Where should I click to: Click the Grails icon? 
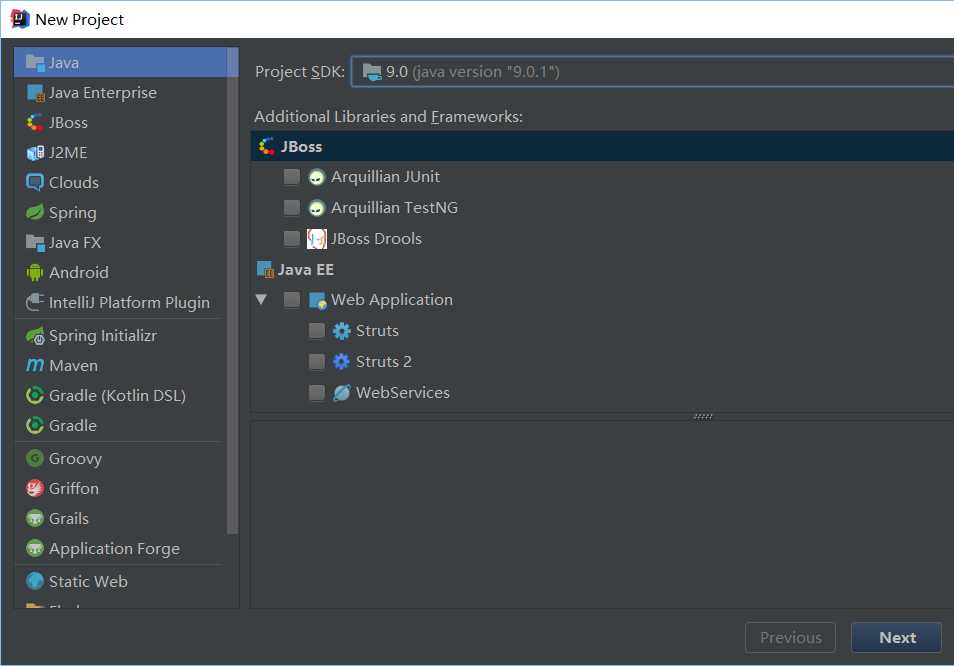click(x=35, y=518)
